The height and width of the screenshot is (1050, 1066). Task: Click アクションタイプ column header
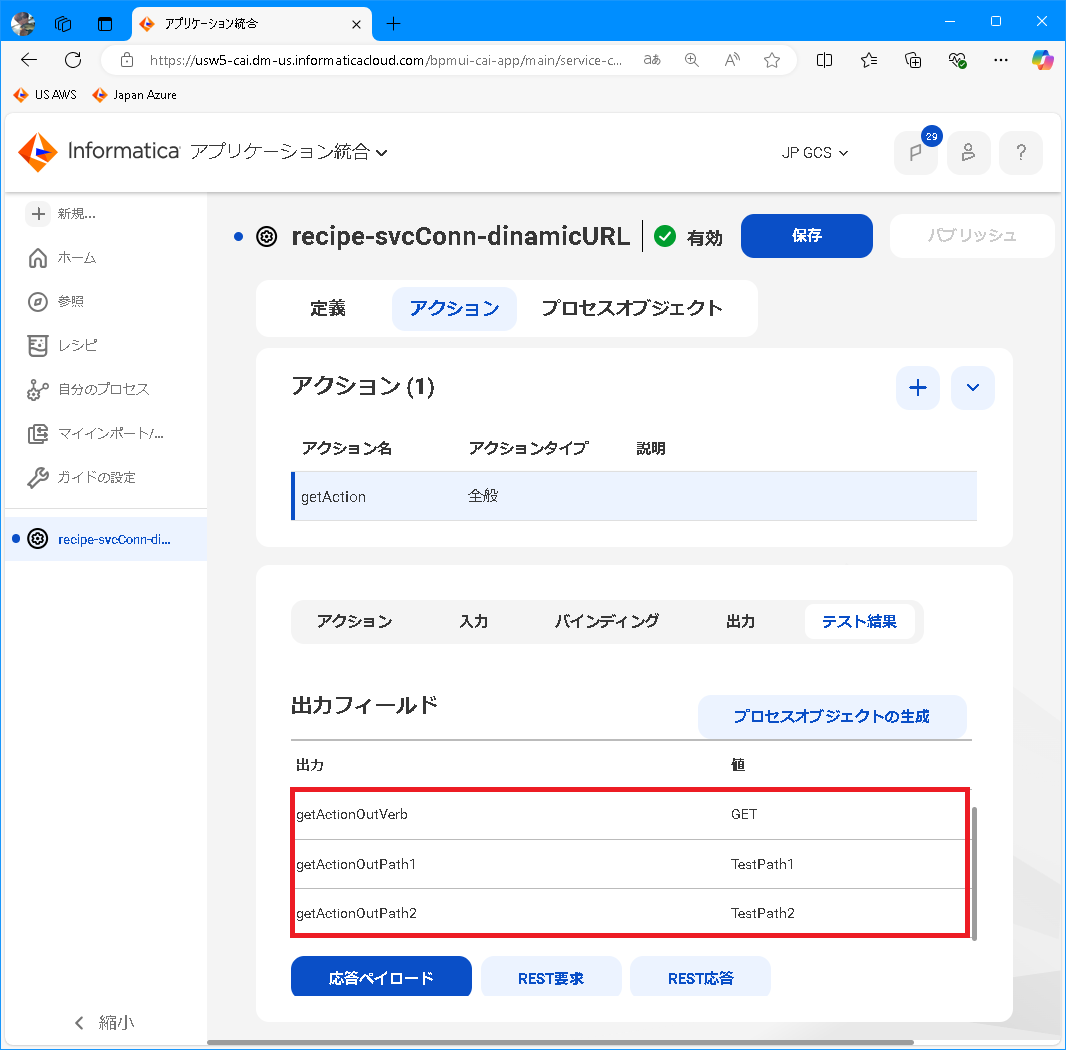pos(528,449)
